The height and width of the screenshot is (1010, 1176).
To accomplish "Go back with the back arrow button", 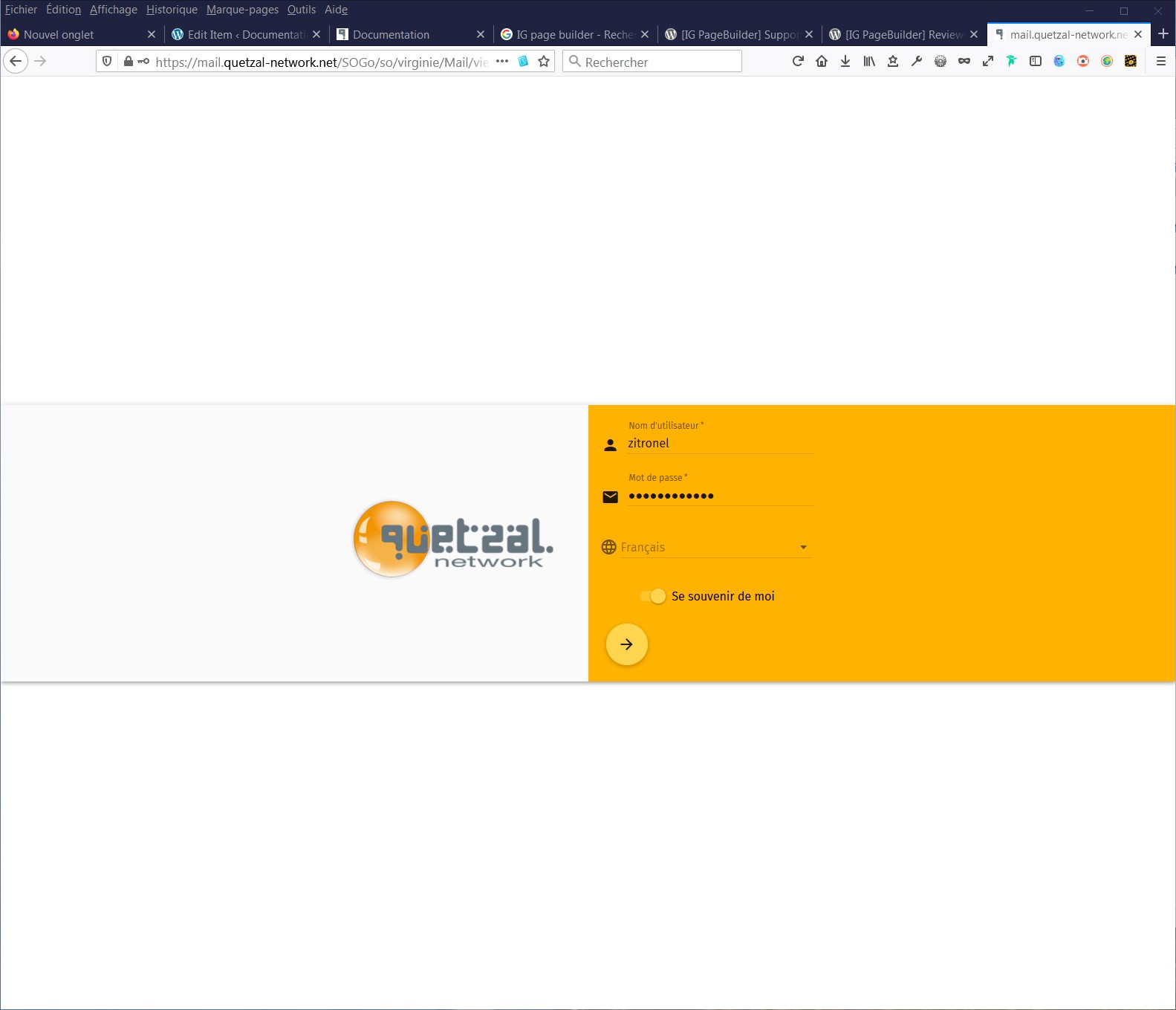I will [x=16, y=62].
